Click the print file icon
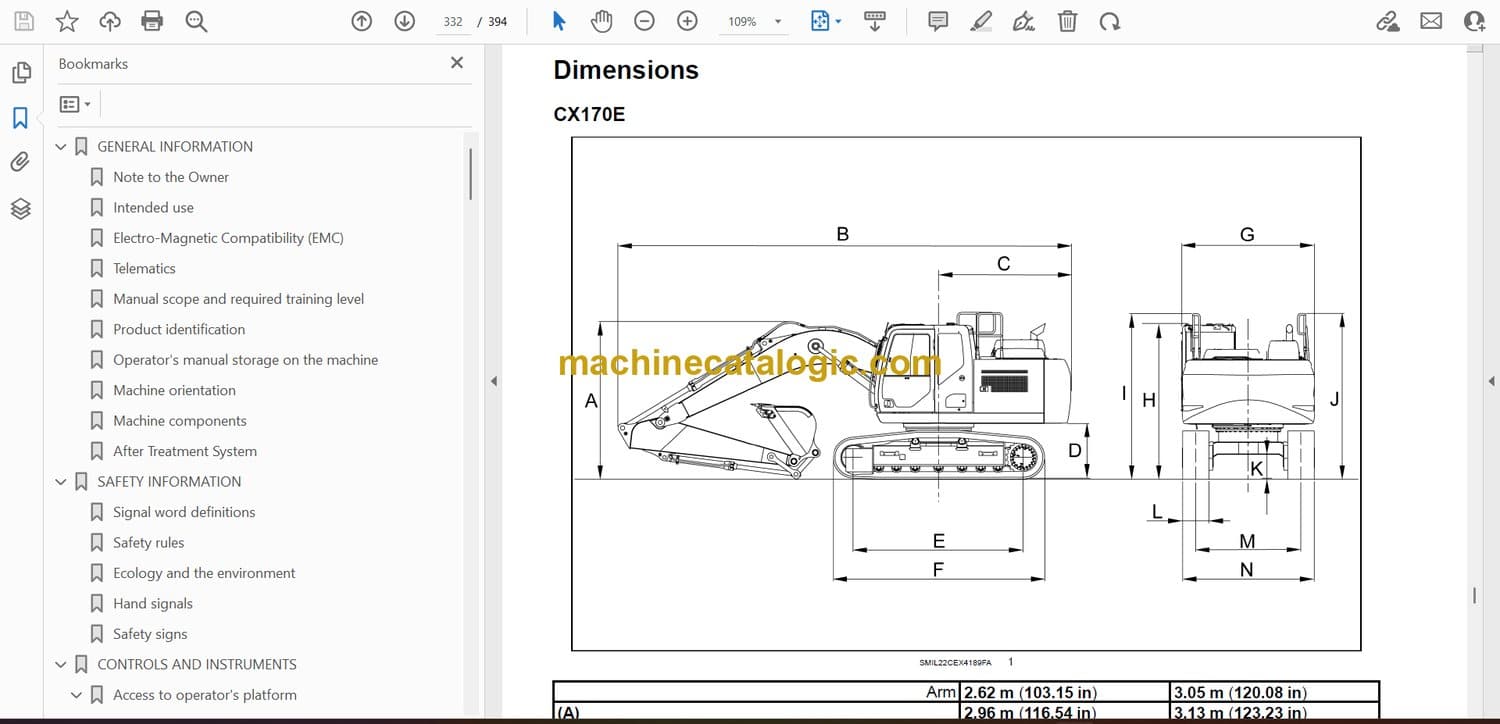1500x724 pixels. (x=152, y=21)
